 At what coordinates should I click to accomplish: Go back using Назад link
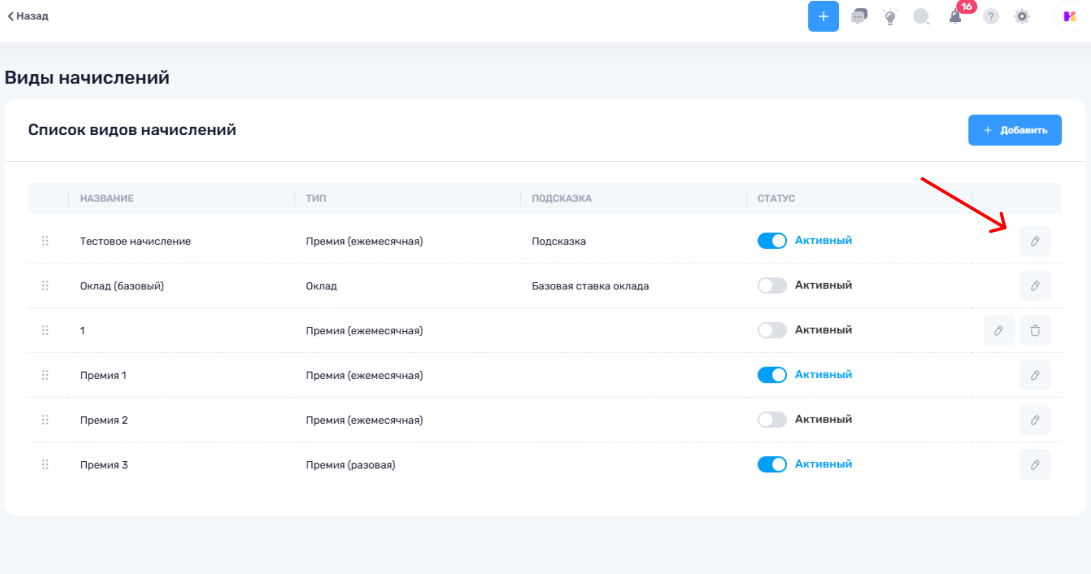click(x=28, y=16)
